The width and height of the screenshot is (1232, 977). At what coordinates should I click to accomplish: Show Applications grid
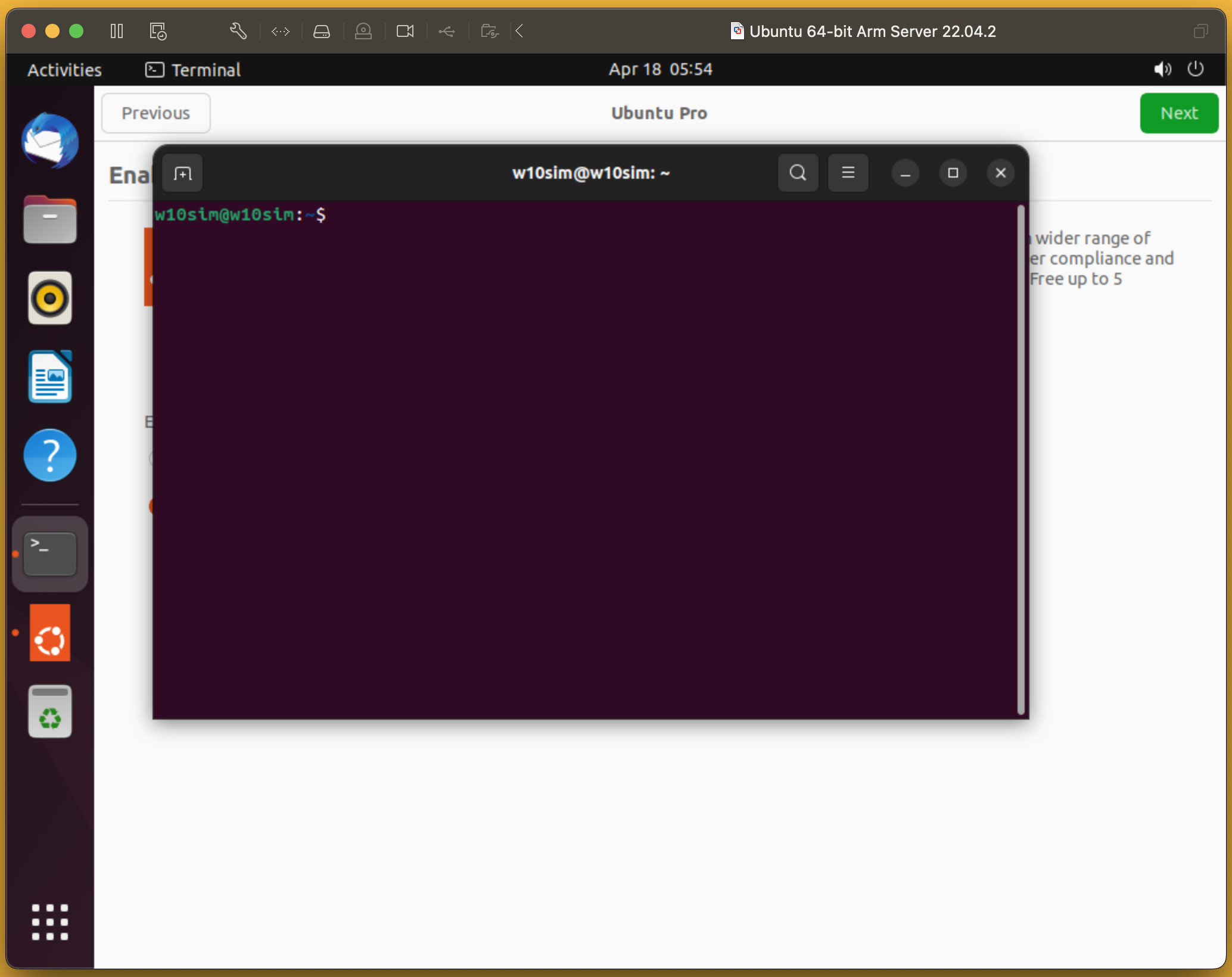50,922
